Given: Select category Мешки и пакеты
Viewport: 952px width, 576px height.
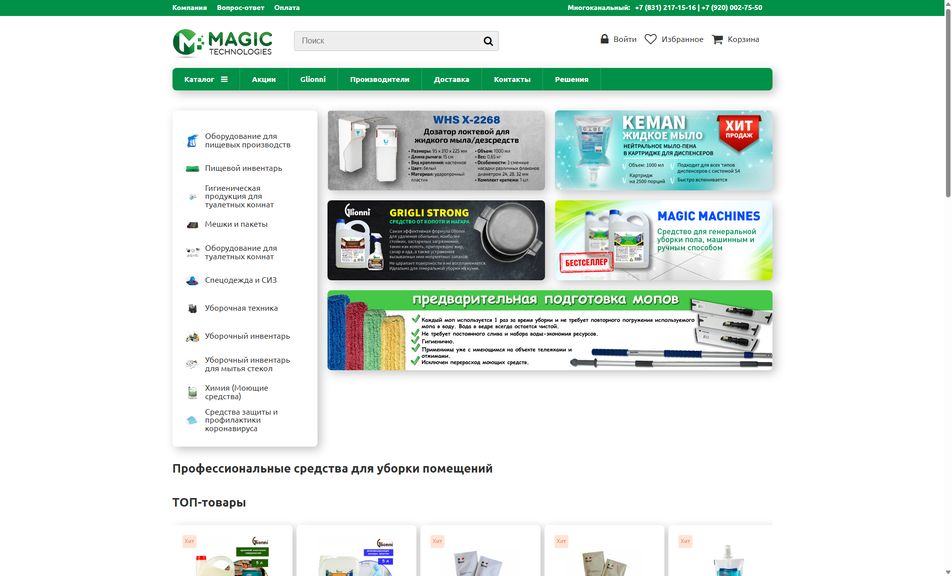Looking at the screenshot, I should (236, 225).
